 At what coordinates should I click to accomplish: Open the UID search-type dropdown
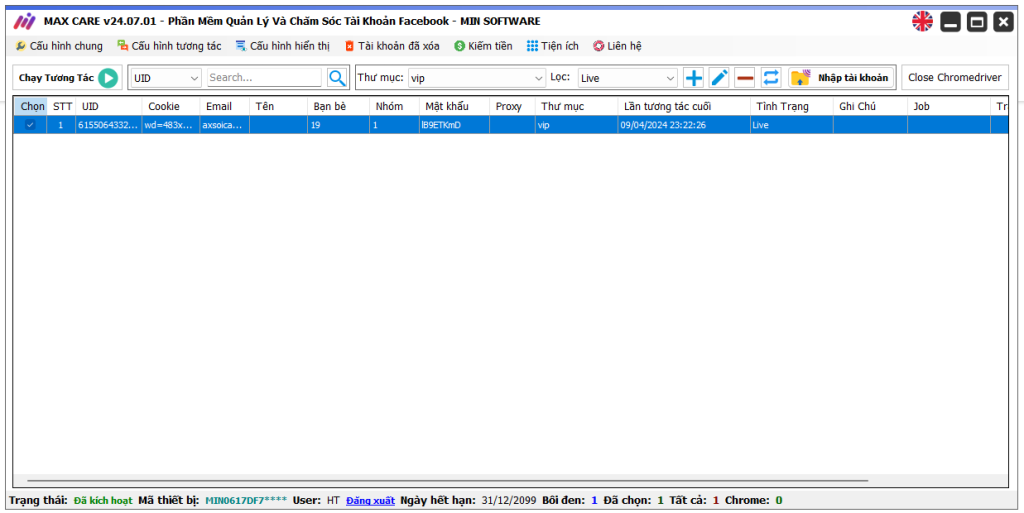coord(166,78)
